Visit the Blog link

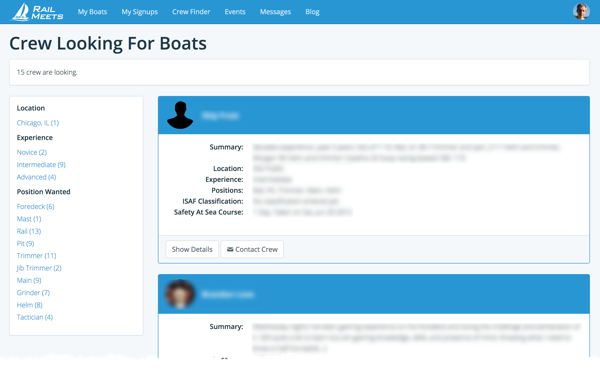tap(312, 12)
